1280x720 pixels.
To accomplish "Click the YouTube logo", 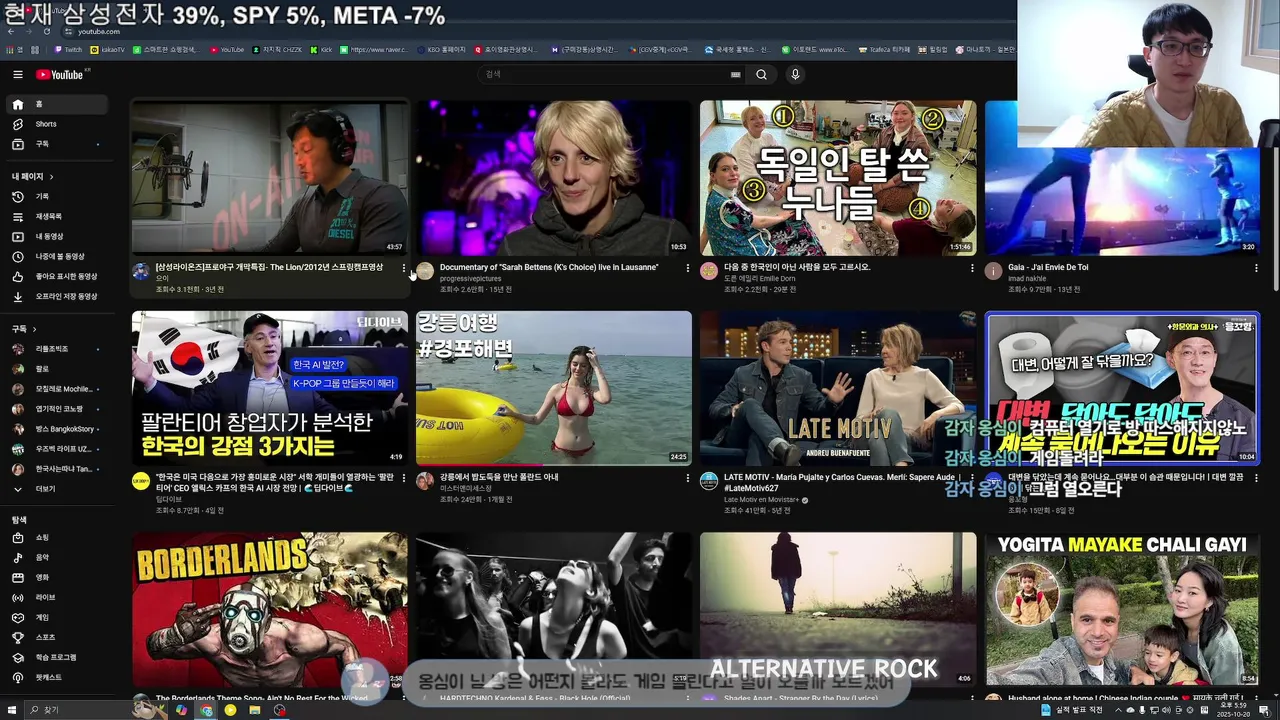I will 60,74.
